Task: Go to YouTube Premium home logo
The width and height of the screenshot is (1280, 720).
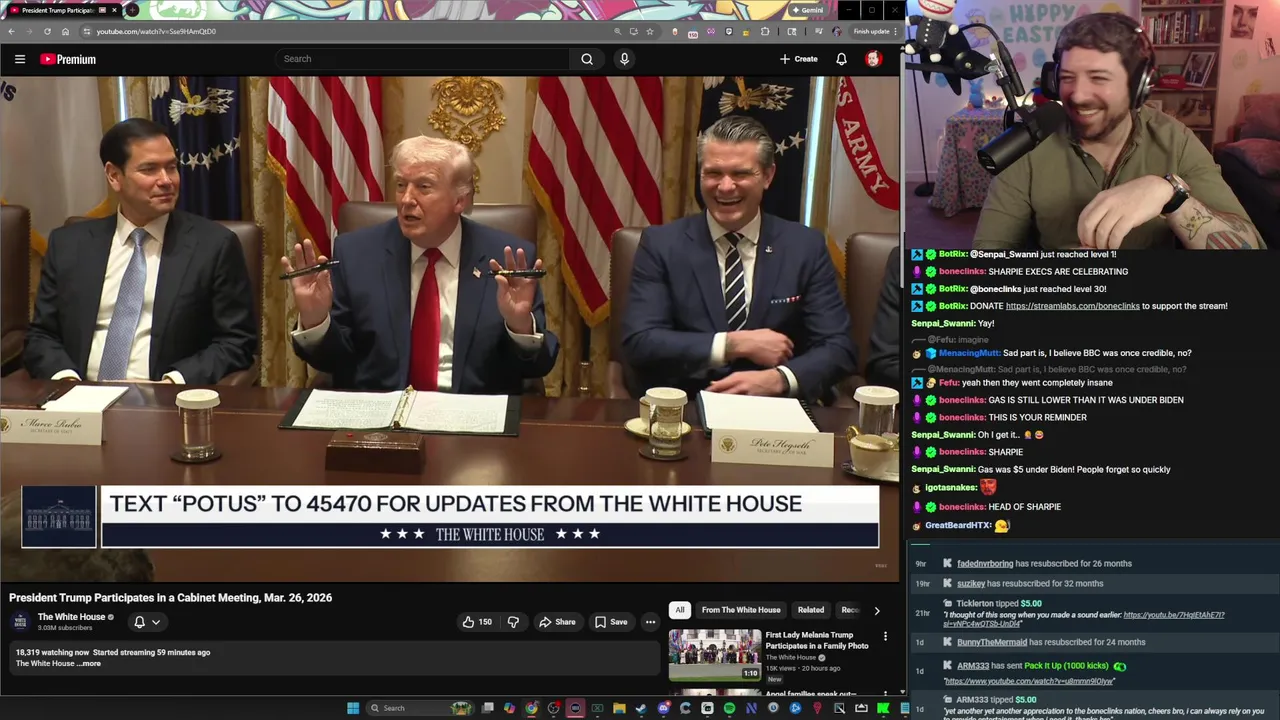Action: [68, 59]
